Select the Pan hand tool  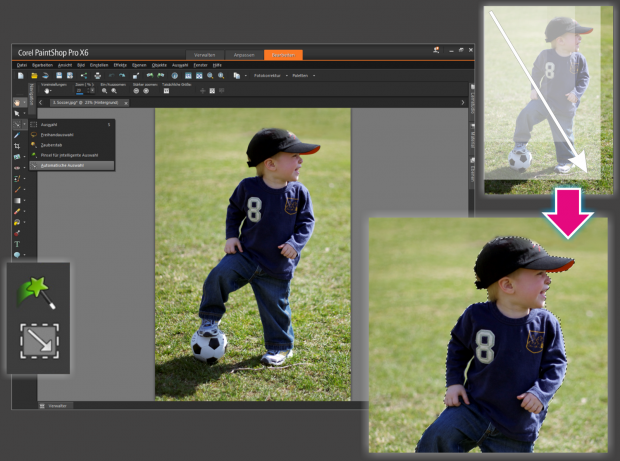(18, 102)
